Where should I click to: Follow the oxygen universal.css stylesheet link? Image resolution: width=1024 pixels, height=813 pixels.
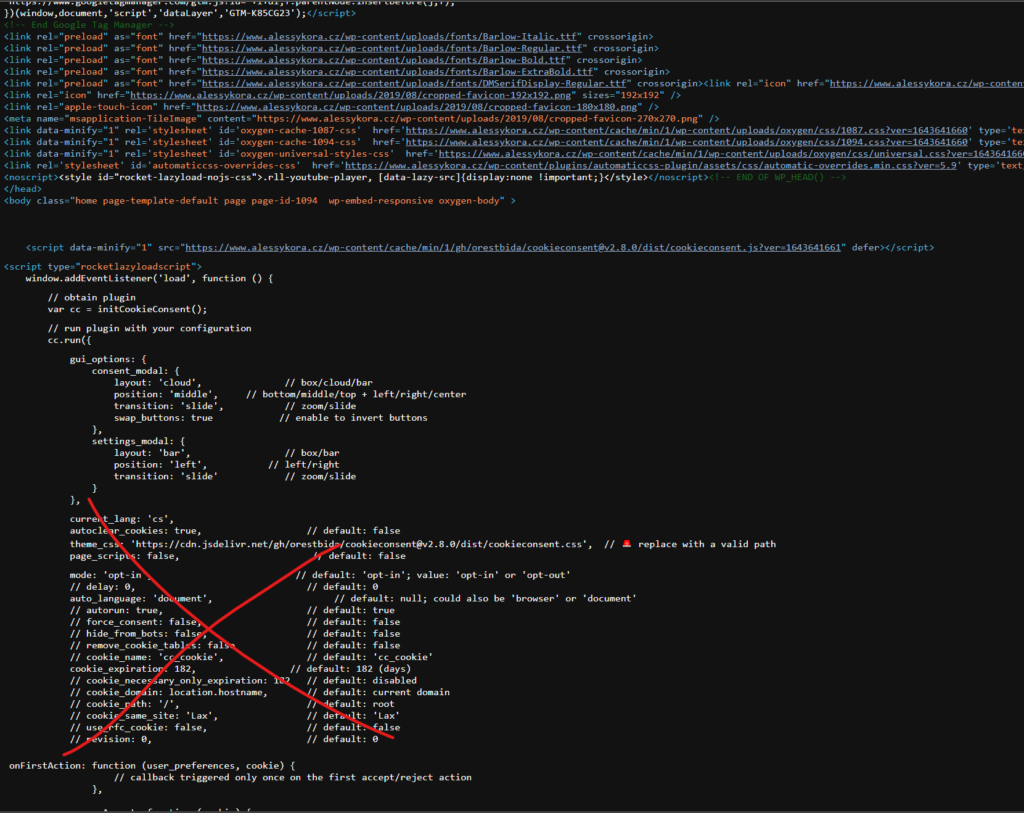click(731, 154)
